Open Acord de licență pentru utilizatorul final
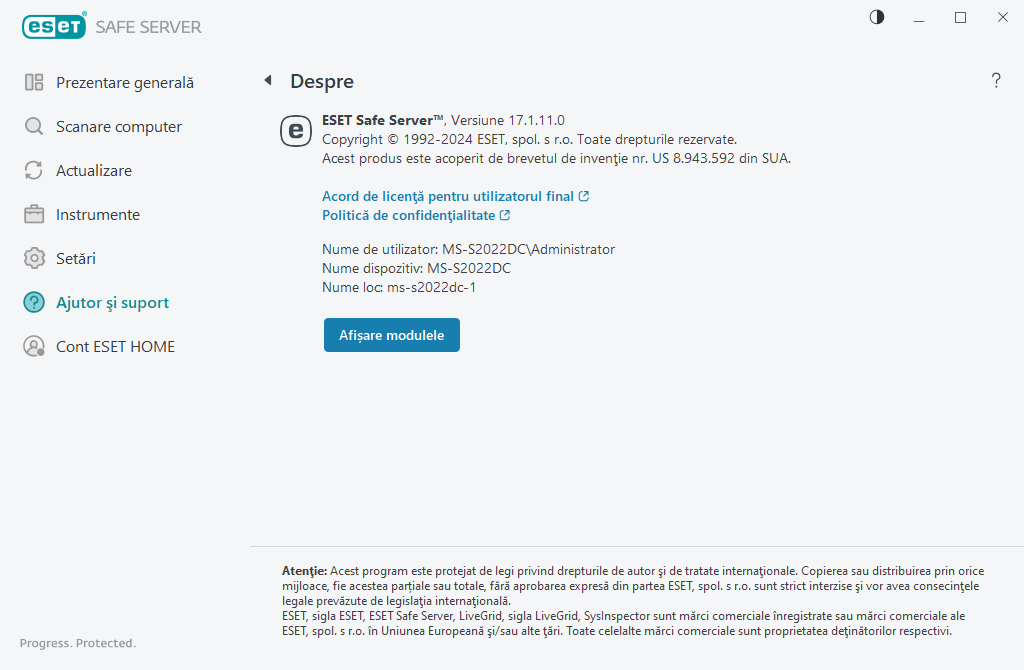This screenshot has height=670, width=1024. pos(448,196)
